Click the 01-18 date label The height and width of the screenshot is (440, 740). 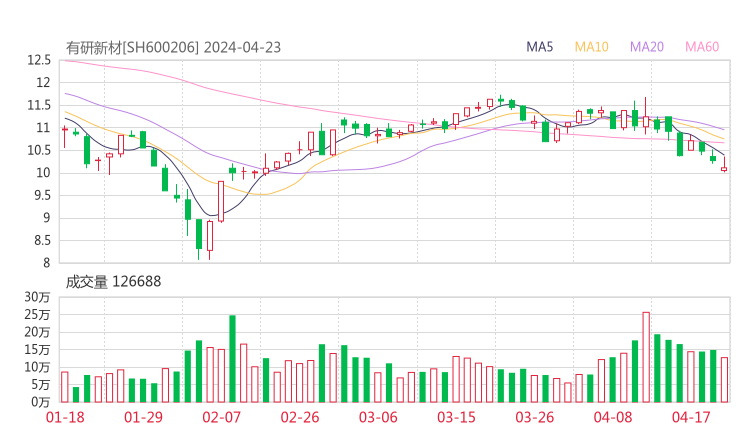(65, 417)
